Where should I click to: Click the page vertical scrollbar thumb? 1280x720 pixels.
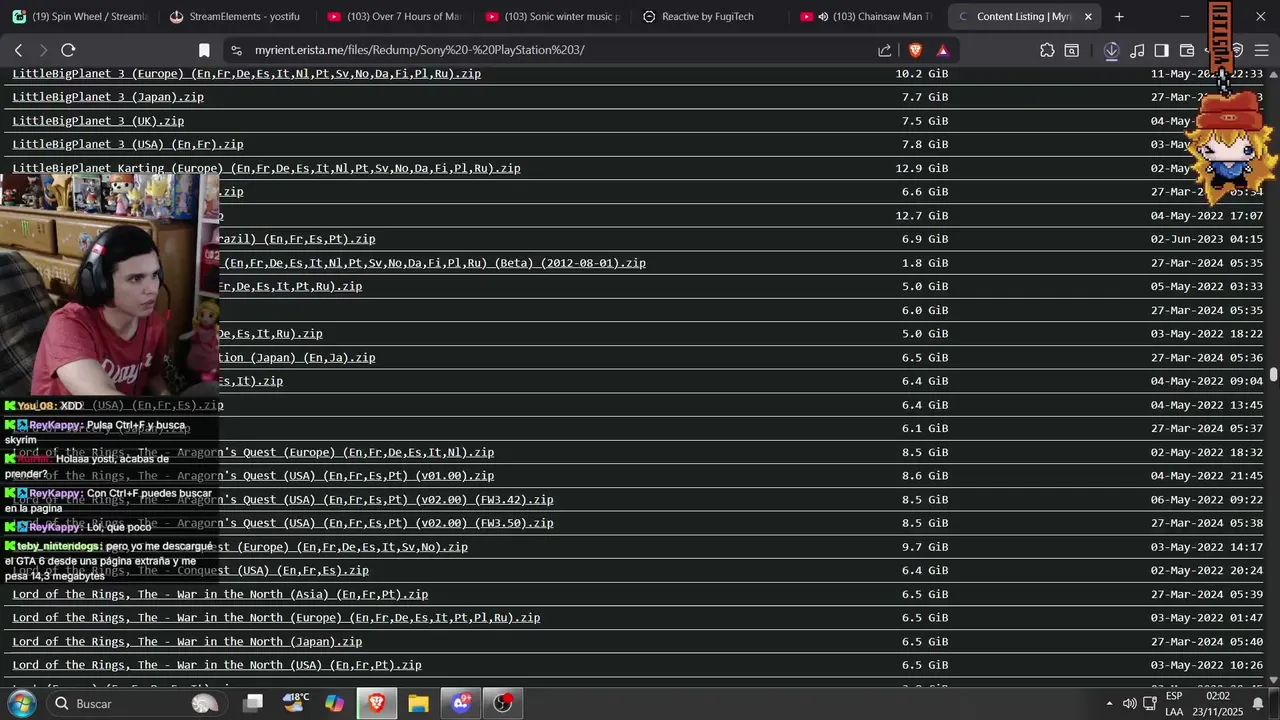tap(1274, 374)
